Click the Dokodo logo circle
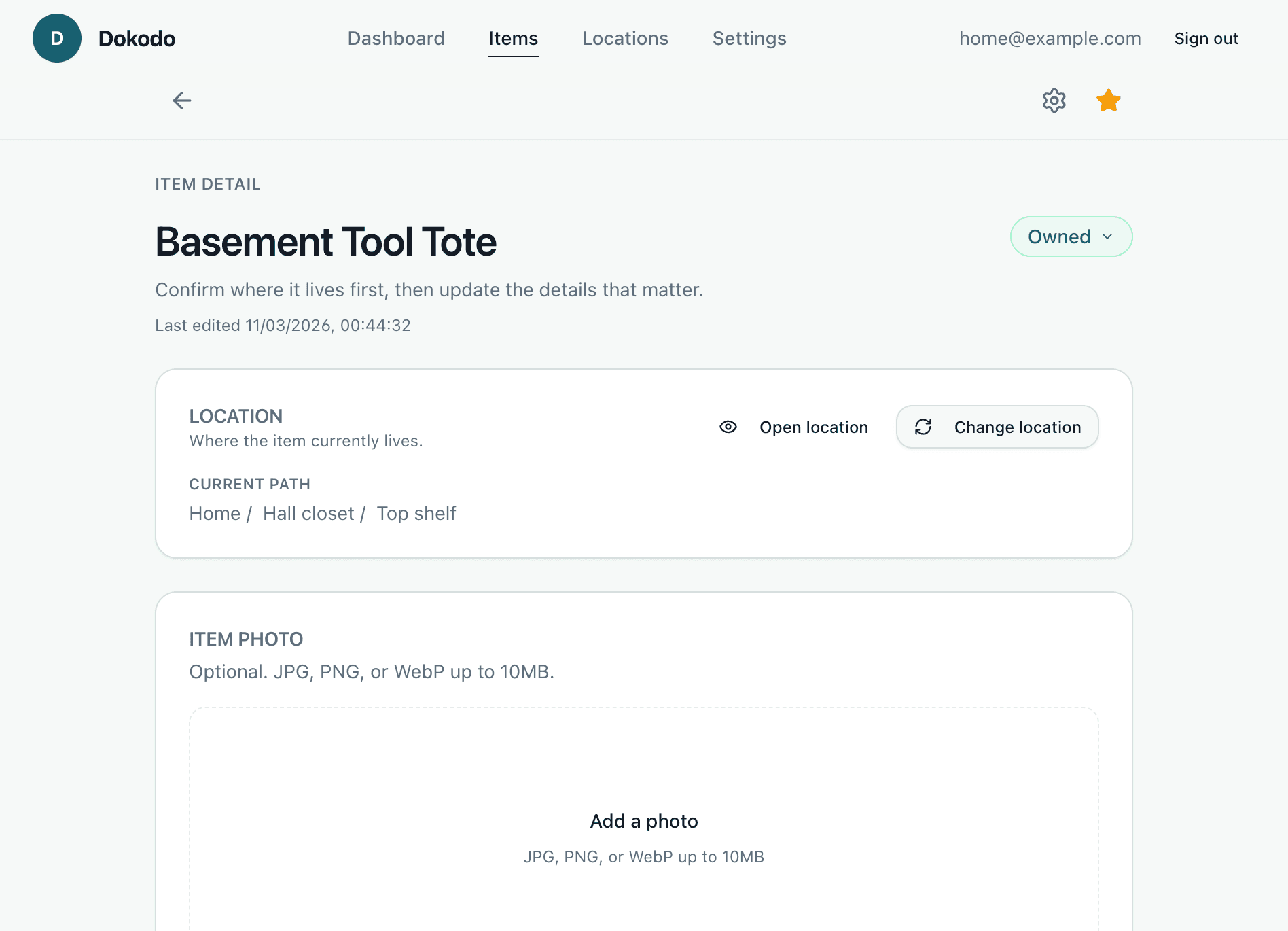 57,38
